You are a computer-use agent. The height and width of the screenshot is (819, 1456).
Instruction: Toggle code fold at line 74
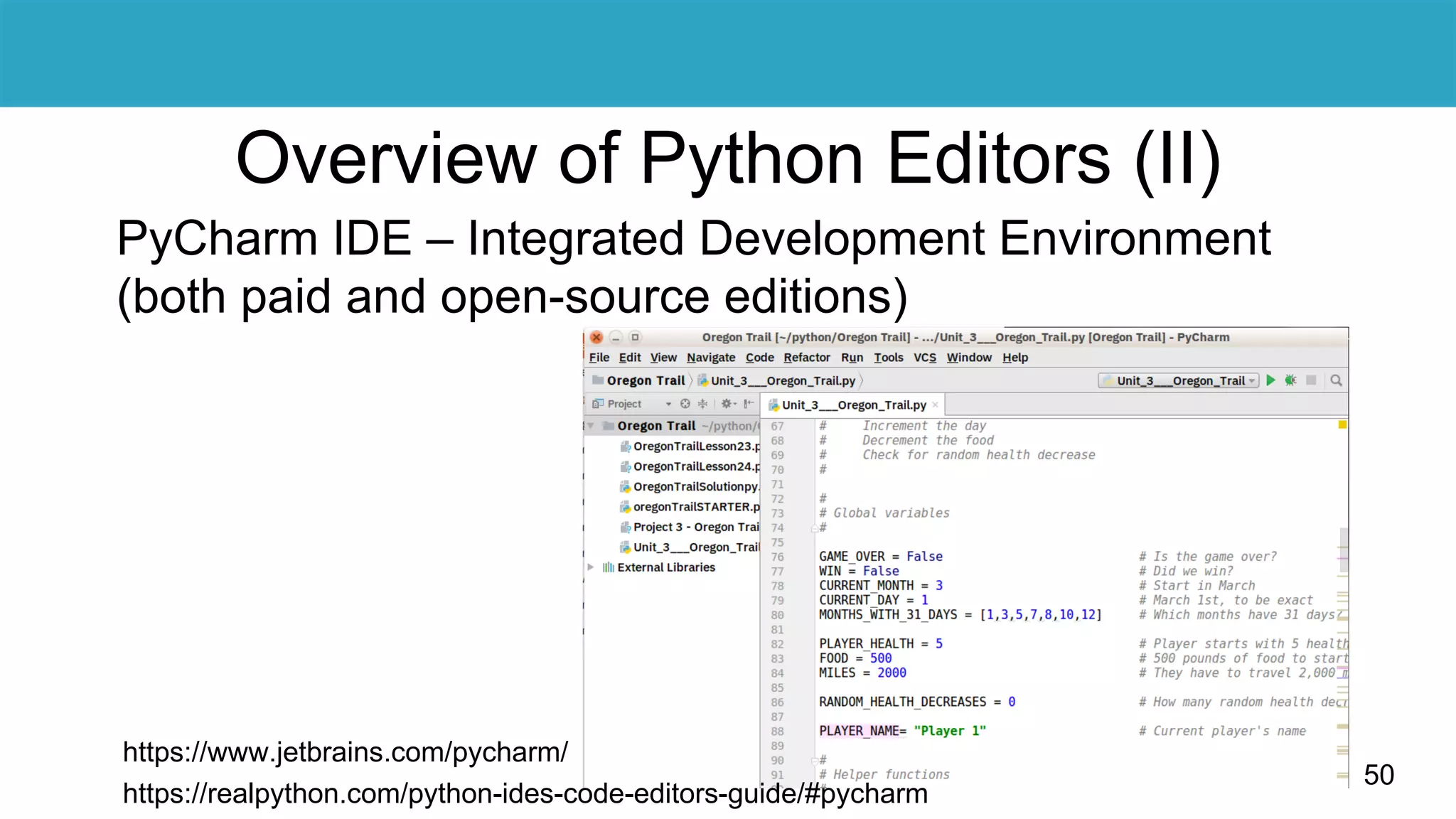(x=813, y=528)
